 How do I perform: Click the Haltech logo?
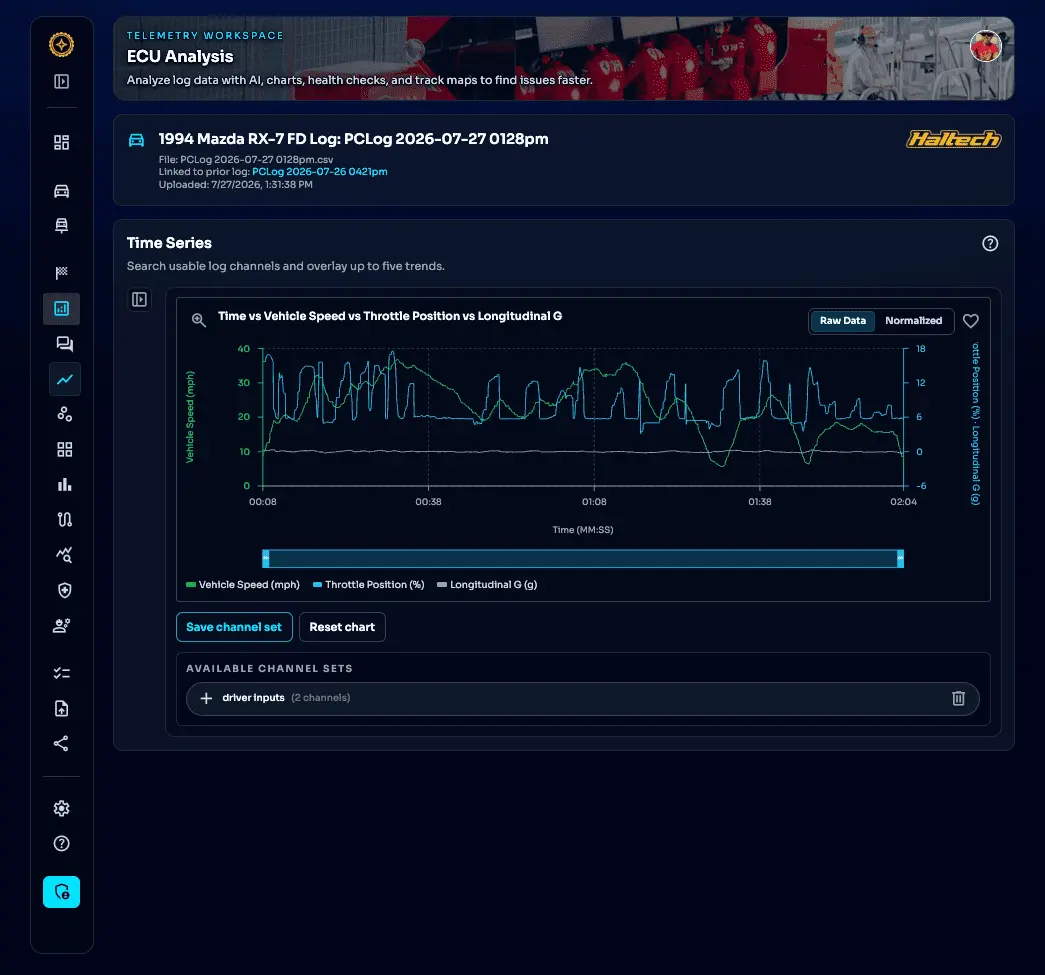(953, 139)
